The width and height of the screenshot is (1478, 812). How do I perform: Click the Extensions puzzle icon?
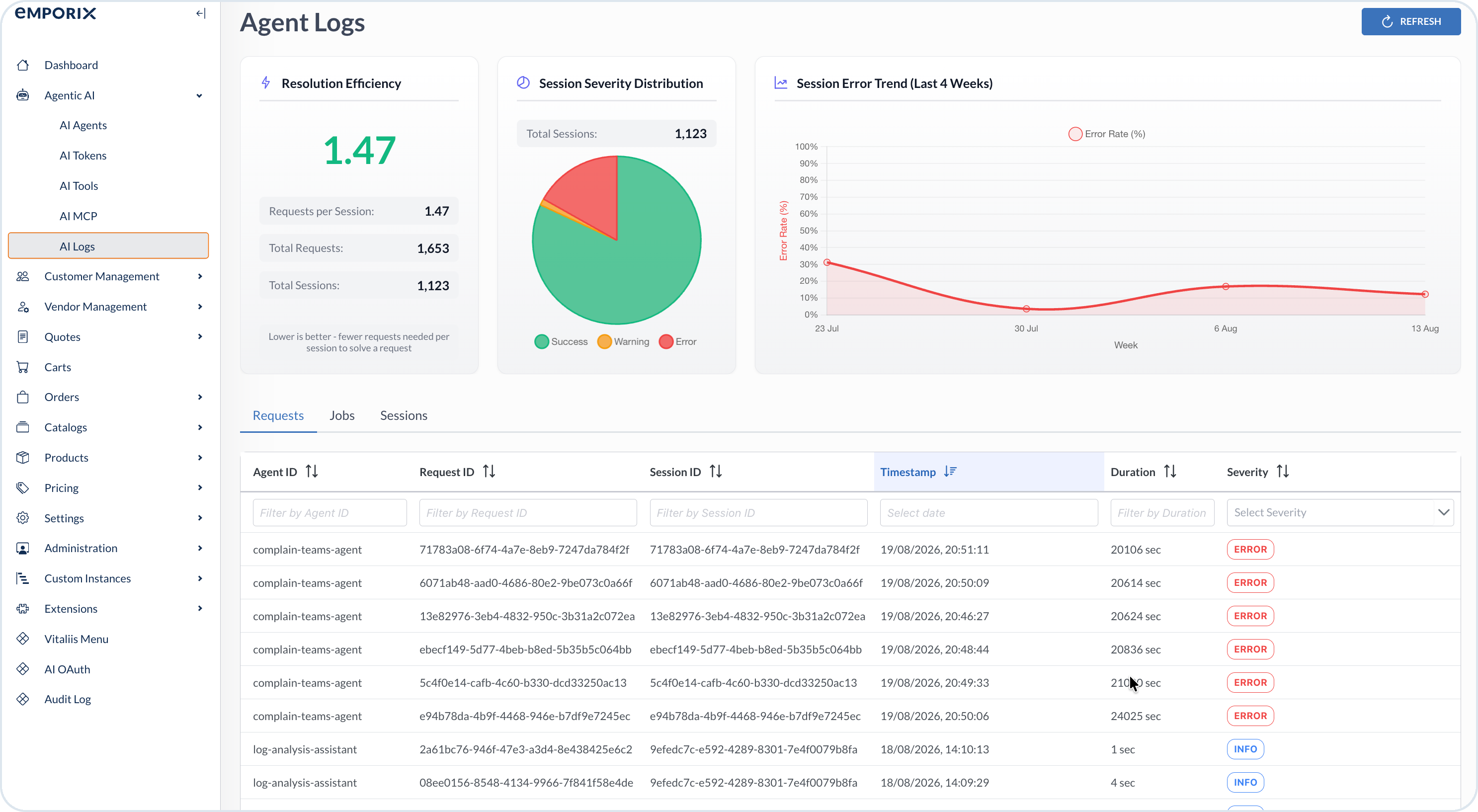pos(23,608)
